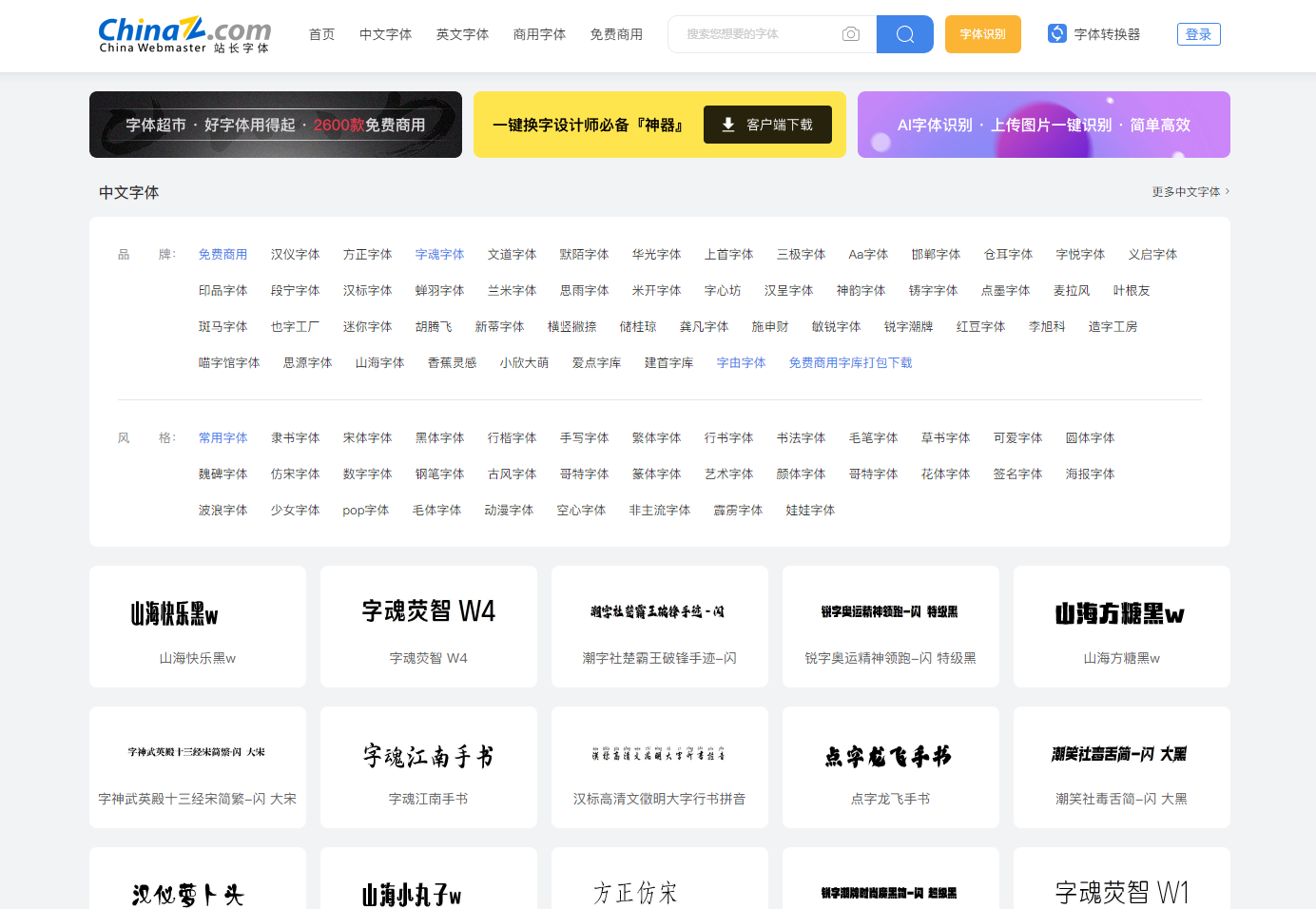Open 锐字奥运精神领跑-闪 特级黑 card
Viewport: 1316px width, 909px height.
coord(891,627)
